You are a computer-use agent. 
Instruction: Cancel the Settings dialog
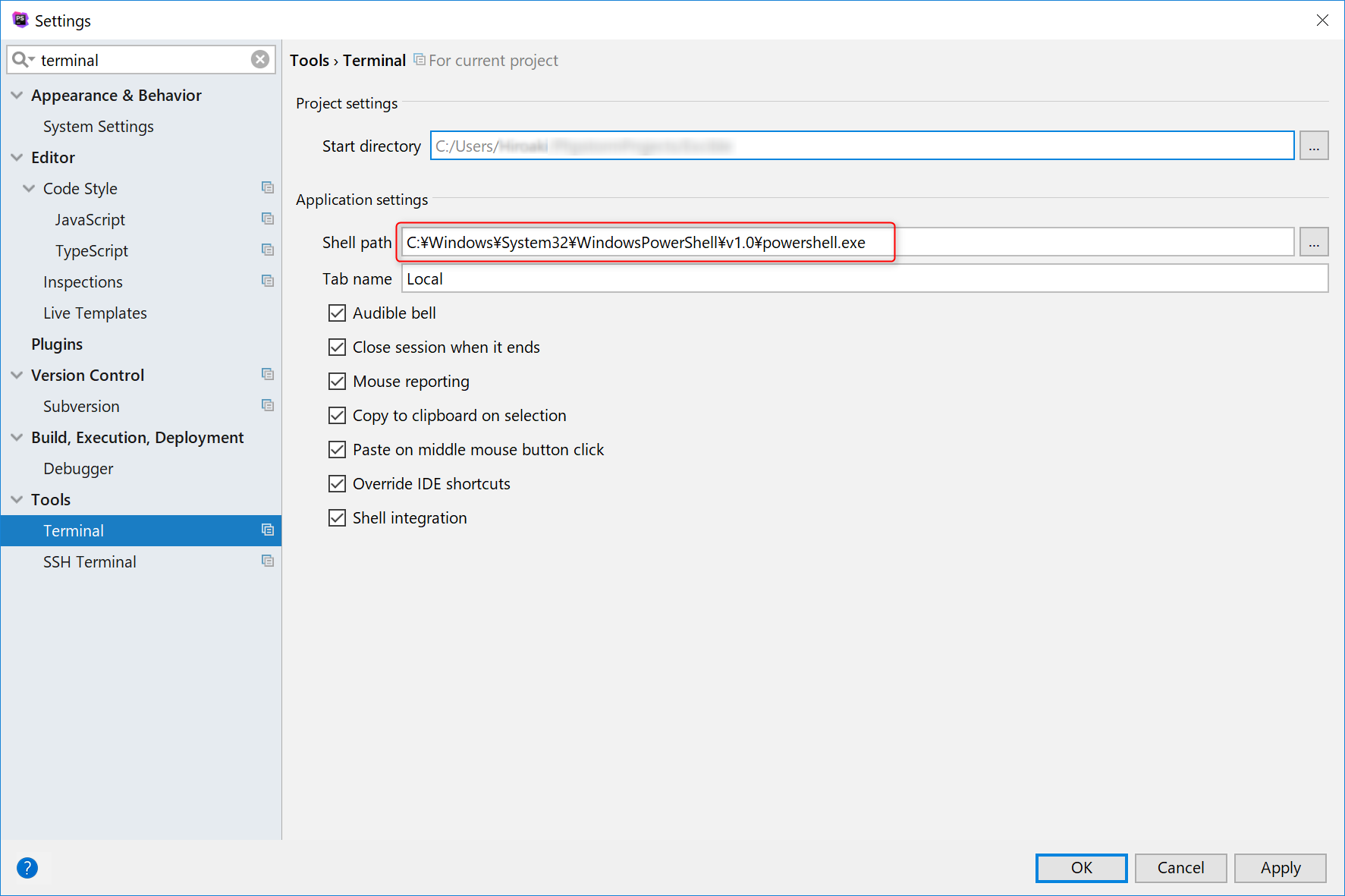[x=1180, y=868]
